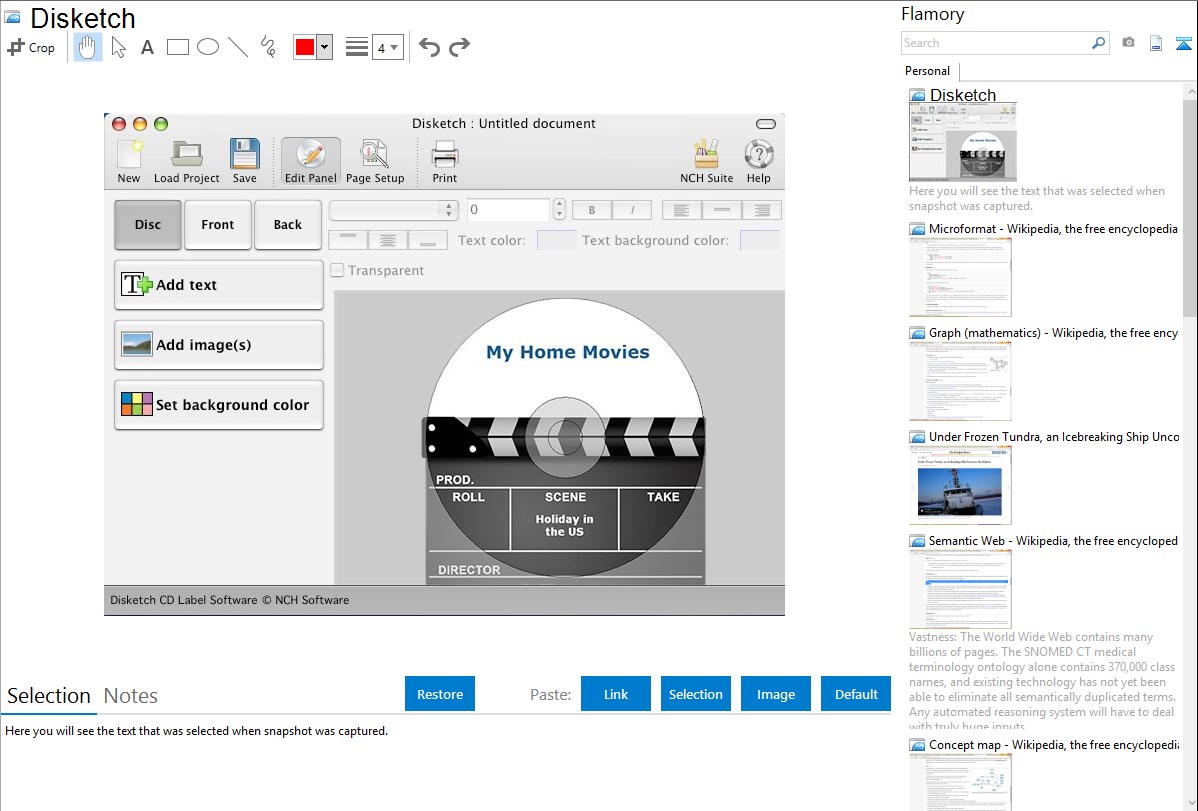Switch to the Back tab
1198x811 pixels.
(x=287, y=225)
